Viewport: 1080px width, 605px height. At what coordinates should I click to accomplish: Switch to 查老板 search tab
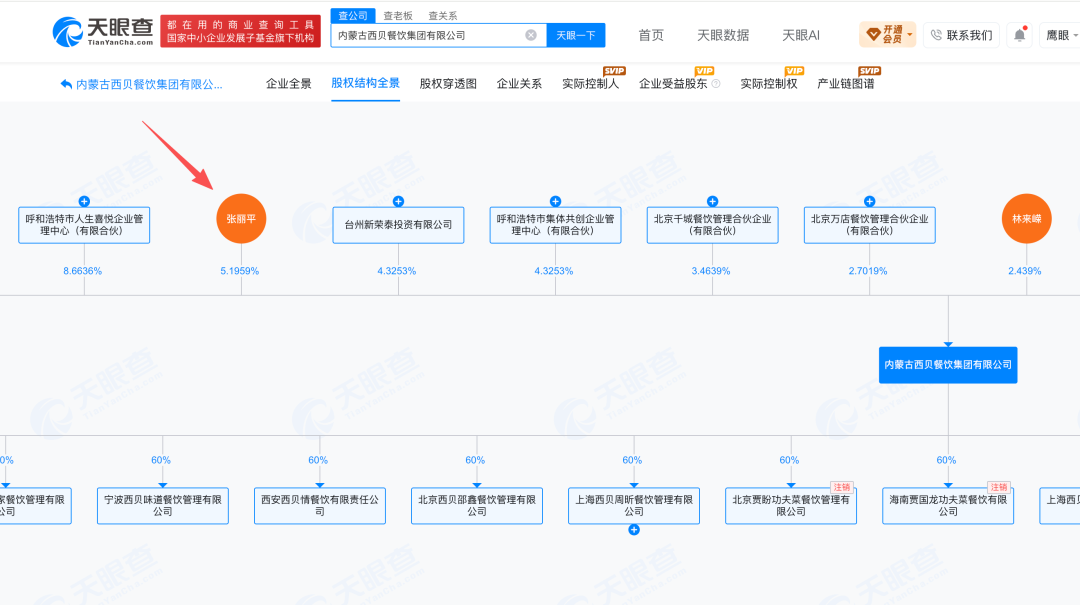tap(397, 15)
